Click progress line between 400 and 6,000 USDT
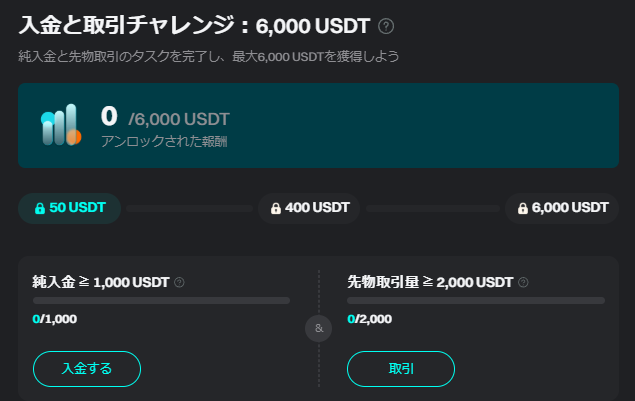This screenshot has height=401, width=635. (x=433, y=209)
